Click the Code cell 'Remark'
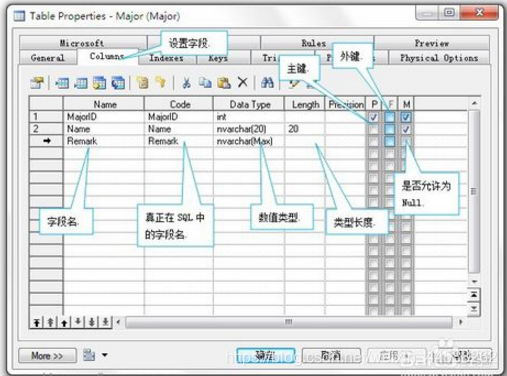507x376 pixels. click(179, 141)
